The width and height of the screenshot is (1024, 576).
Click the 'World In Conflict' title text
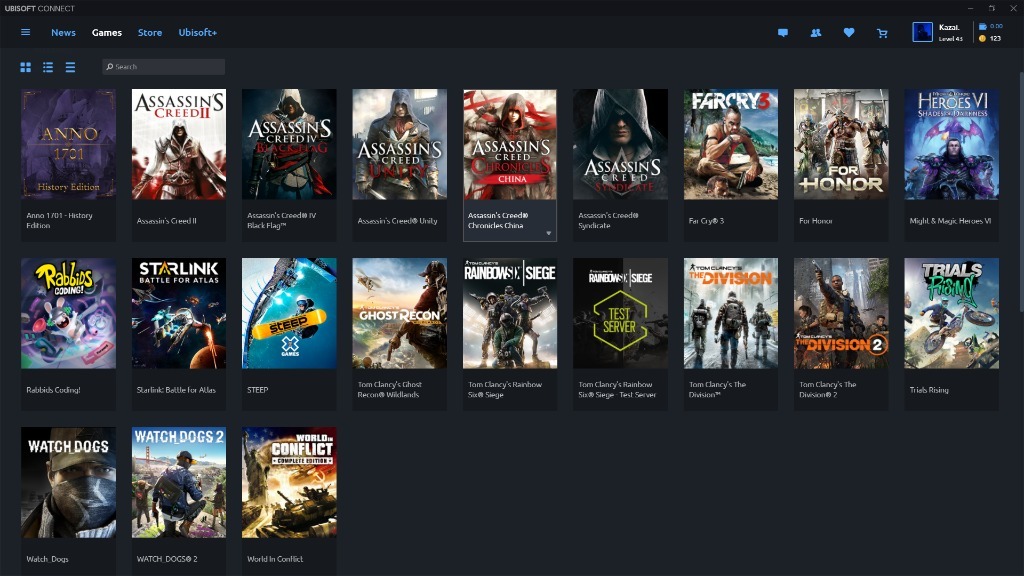coord(275,559)
